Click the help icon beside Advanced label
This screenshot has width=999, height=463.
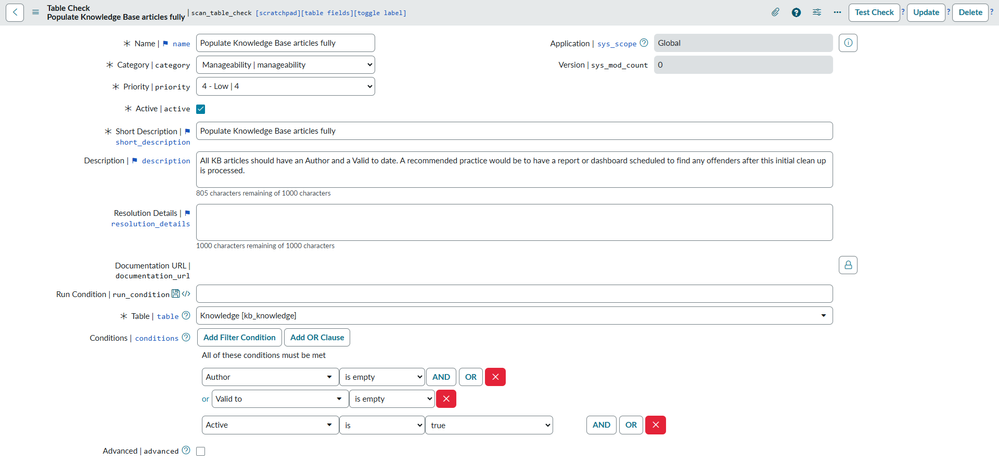click(186, 450)
